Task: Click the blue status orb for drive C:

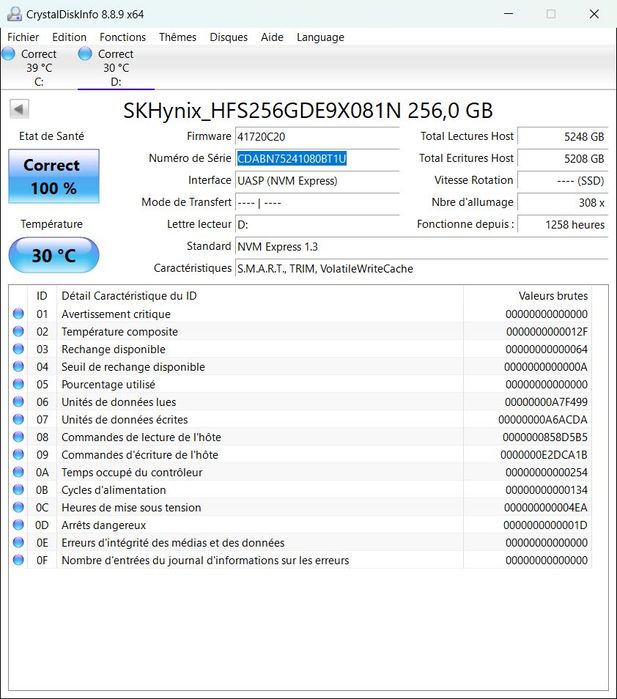Action: click(x=8, y=54)
